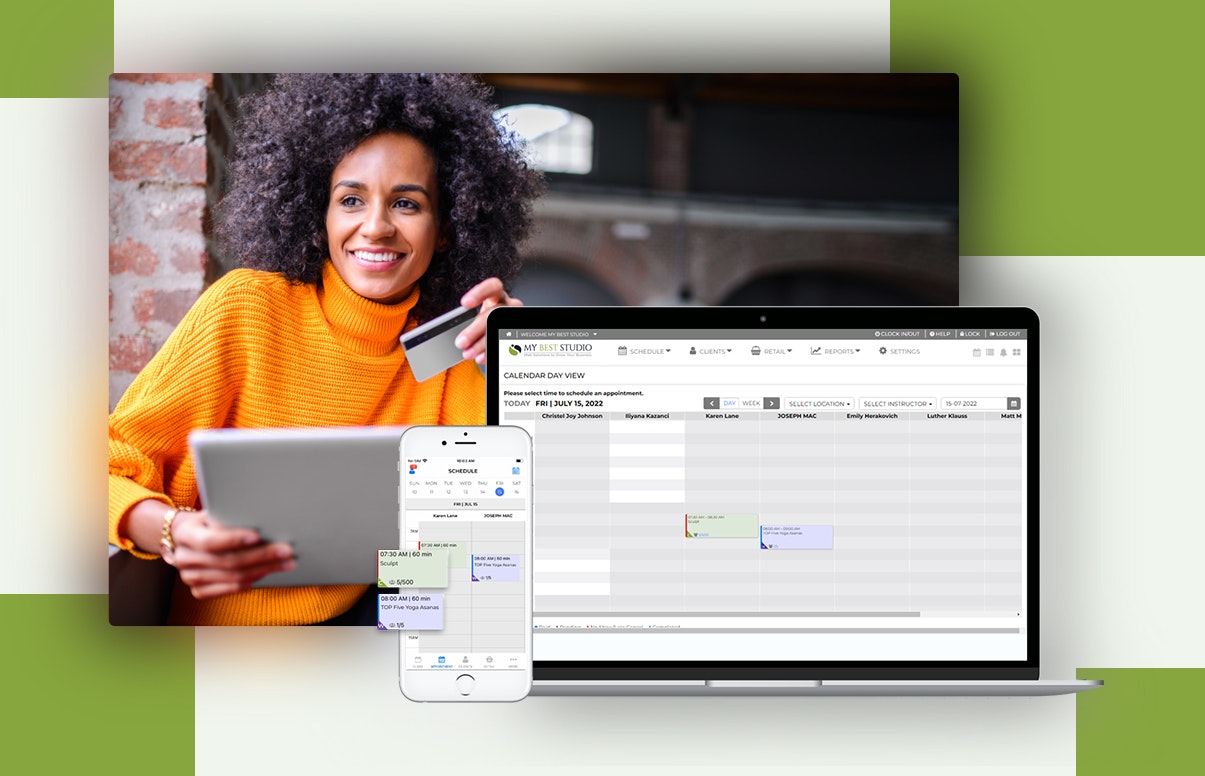Click the Settings gear icon
This screenshot has width=1205, height=776.
pos(882,351)
